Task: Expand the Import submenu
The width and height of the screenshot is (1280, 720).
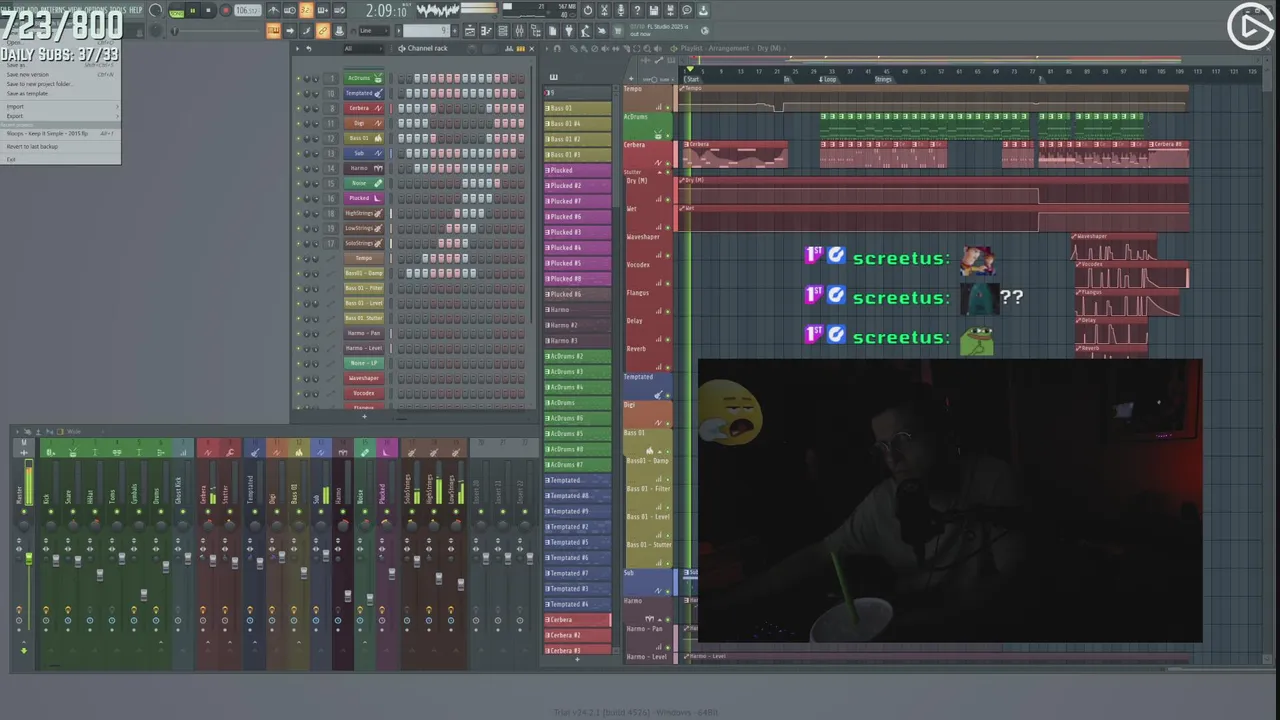Action: point(60,106)
